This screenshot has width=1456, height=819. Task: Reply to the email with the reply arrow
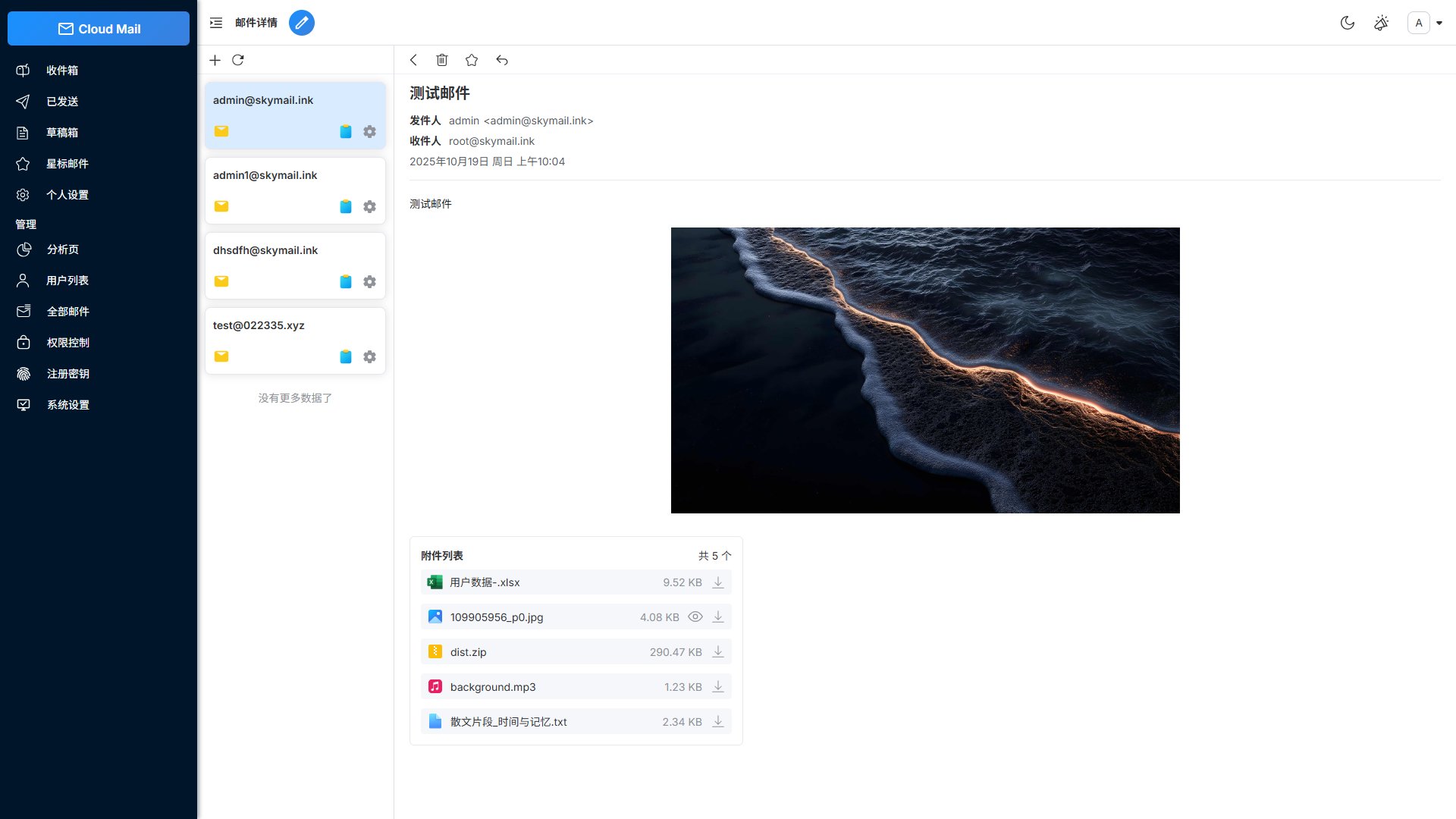(502, 60)
